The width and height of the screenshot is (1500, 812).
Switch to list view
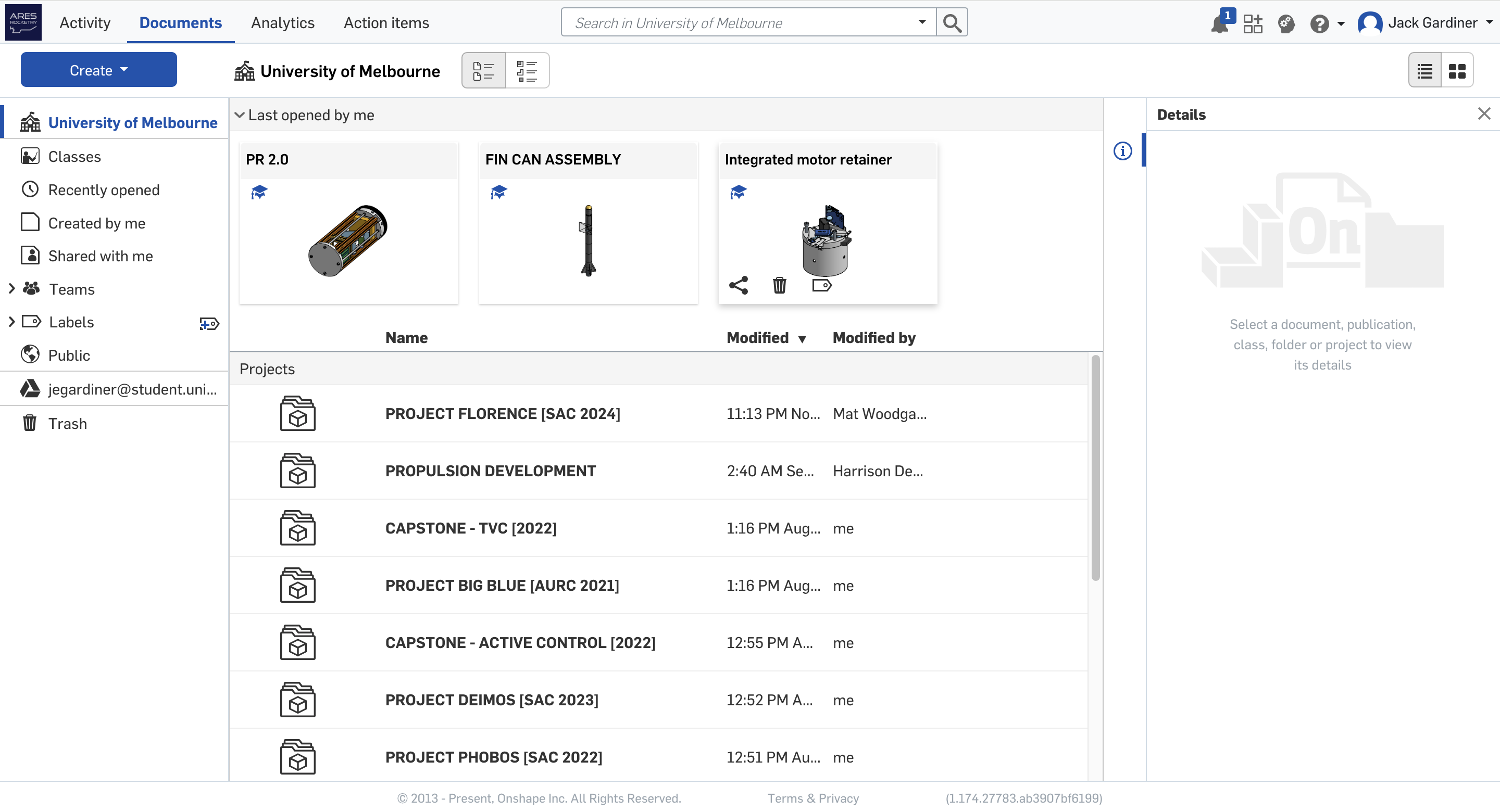point(1425,71)
